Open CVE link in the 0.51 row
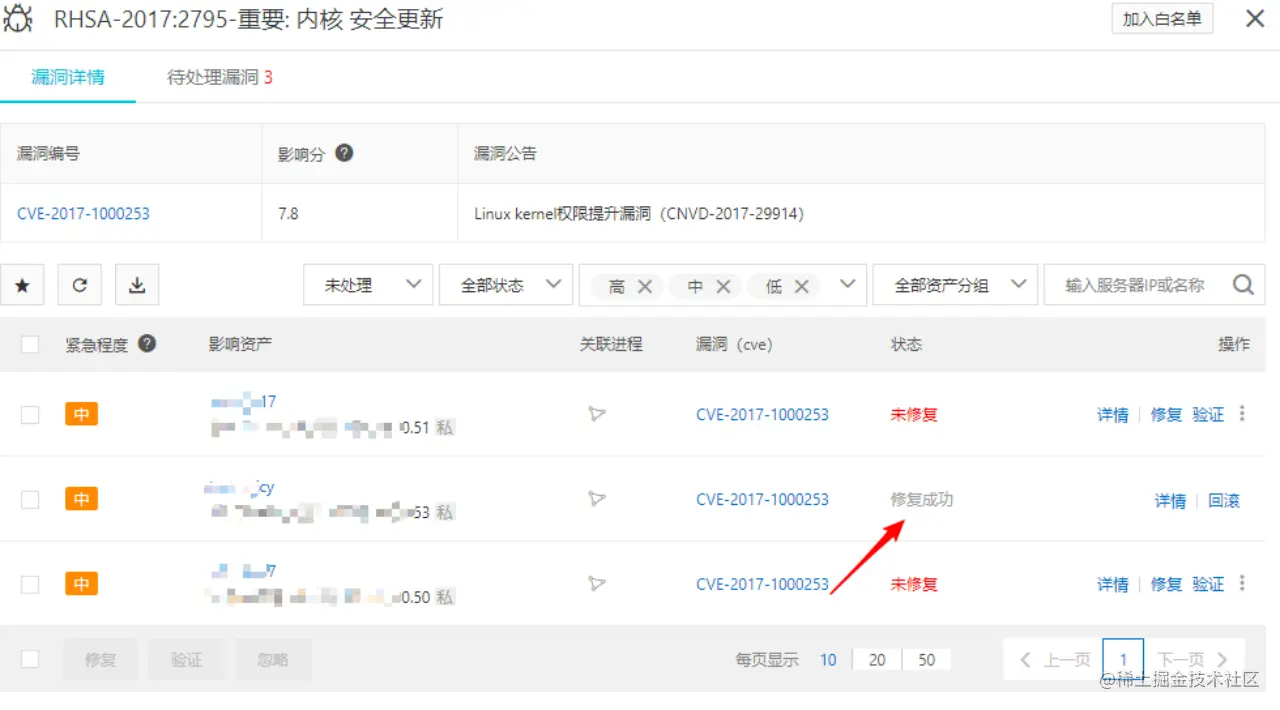This screenshot has width=1280, height=710. [x=762, y=414]
